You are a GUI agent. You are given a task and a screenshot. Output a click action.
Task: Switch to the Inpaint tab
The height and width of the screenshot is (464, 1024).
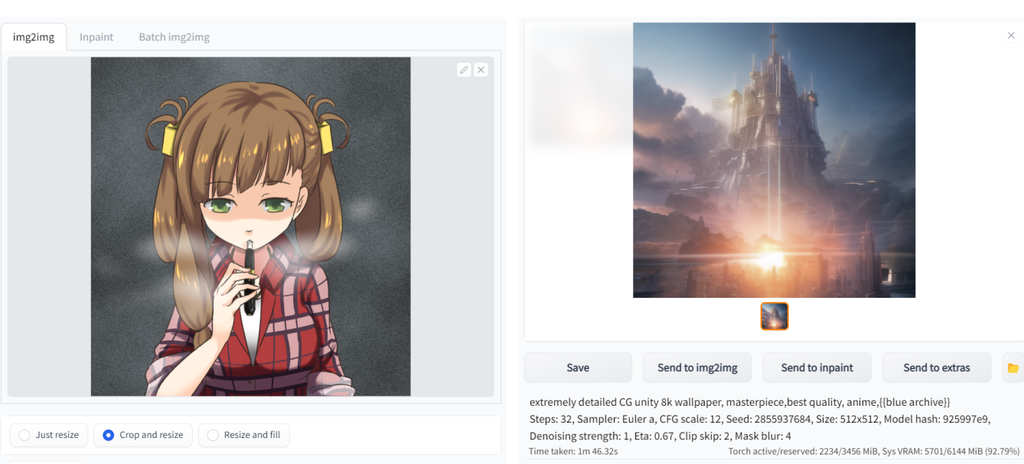pyautogui.click(x=96, y=37)
